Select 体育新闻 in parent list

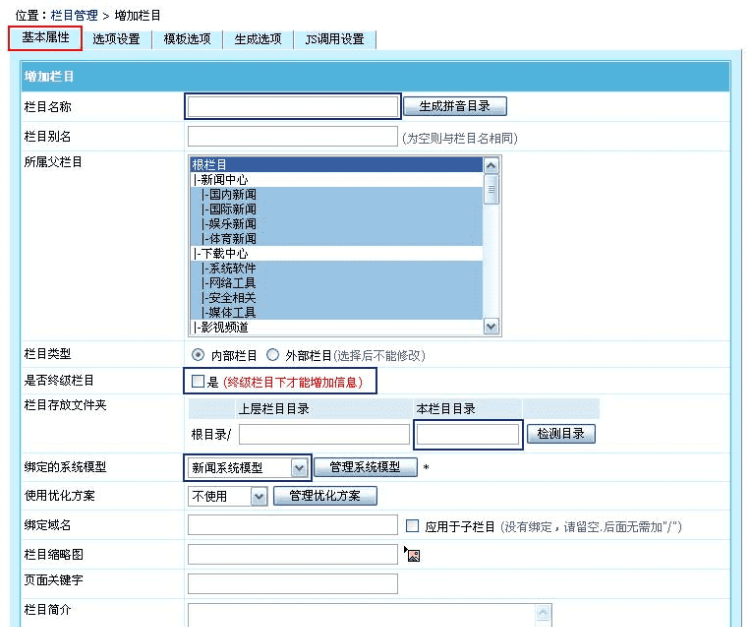pos(336,239)
